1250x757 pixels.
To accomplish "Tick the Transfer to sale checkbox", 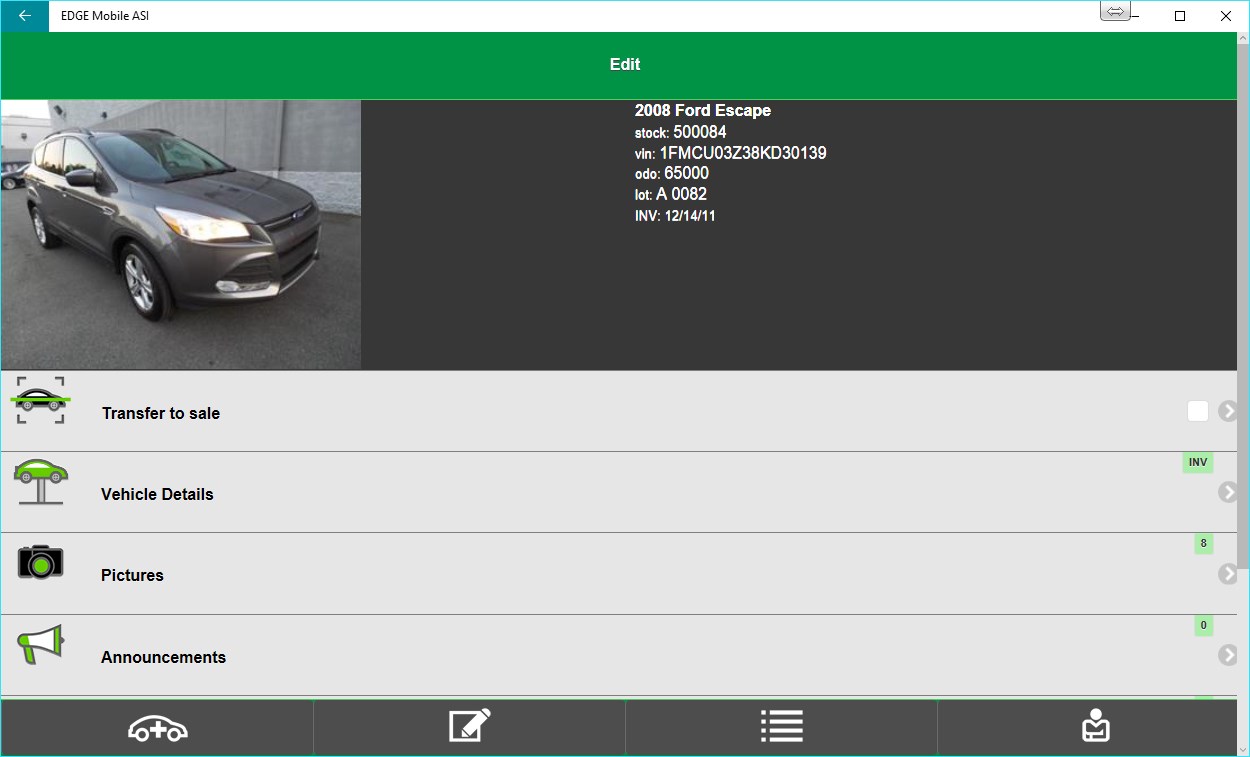I will (x=1198, y=411).
